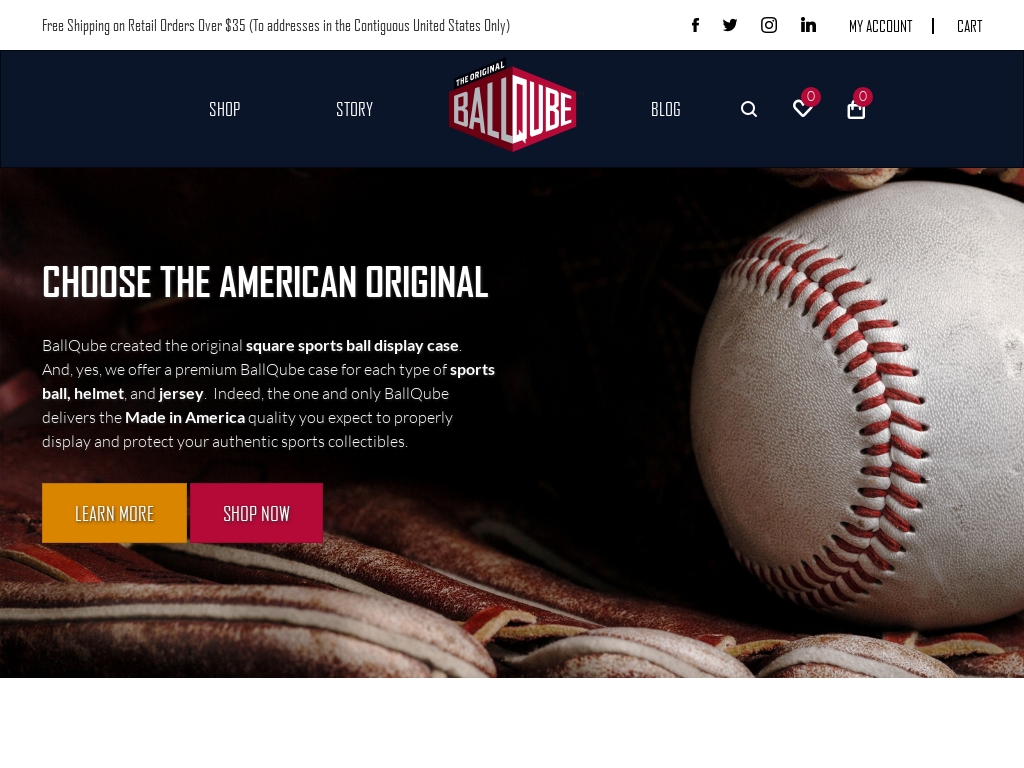The image size is (1024, 768).
Task: Visit the Instagram icon link
Action: tap(769, 25)
